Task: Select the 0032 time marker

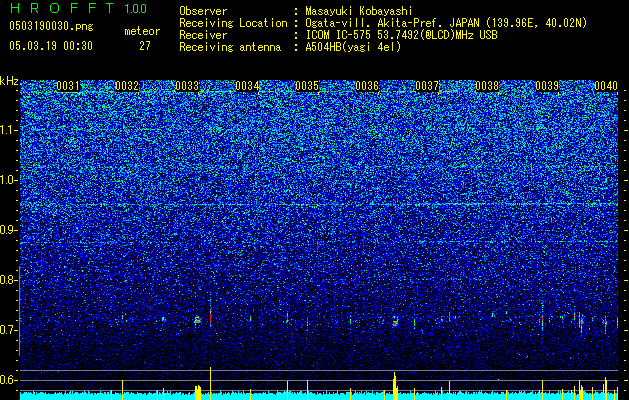Action: coord(127,86)
